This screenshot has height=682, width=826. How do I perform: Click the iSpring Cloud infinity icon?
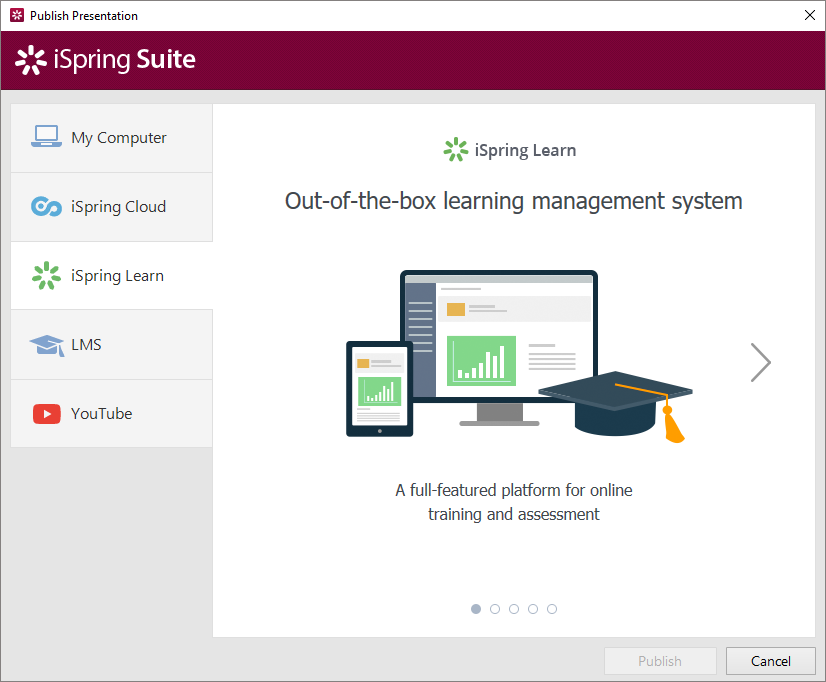tap(46, 206)
